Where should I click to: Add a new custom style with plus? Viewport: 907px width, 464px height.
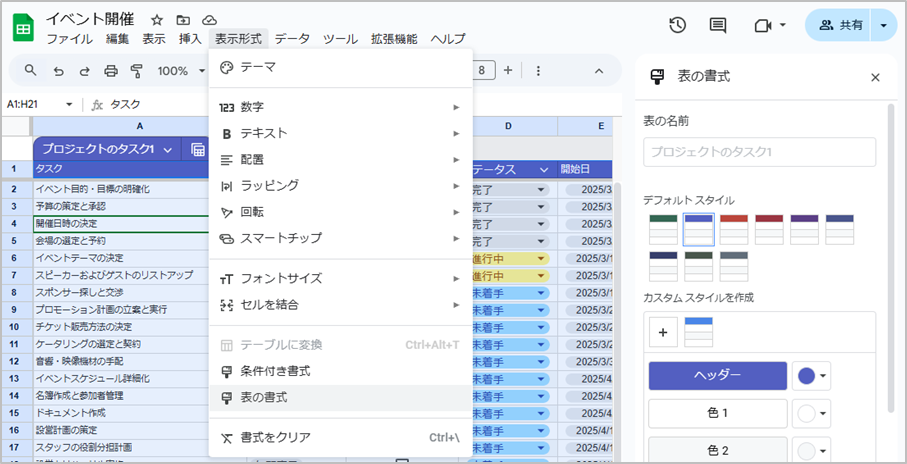pos(663,332)
